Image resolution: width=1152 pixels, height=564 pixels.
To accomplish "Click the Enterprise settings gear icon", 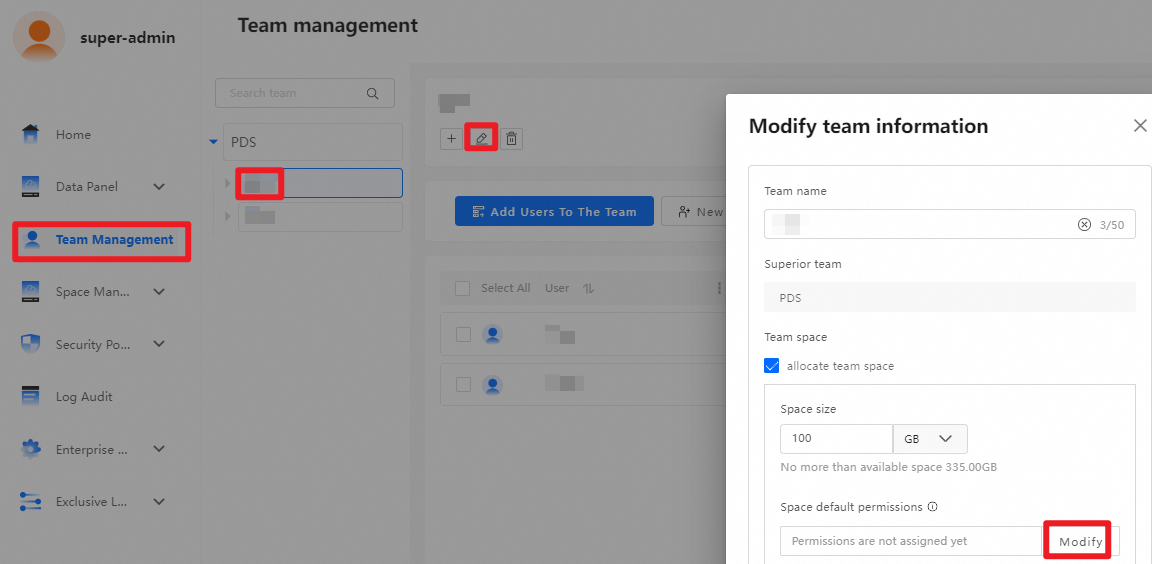I will tap(30, 449).
